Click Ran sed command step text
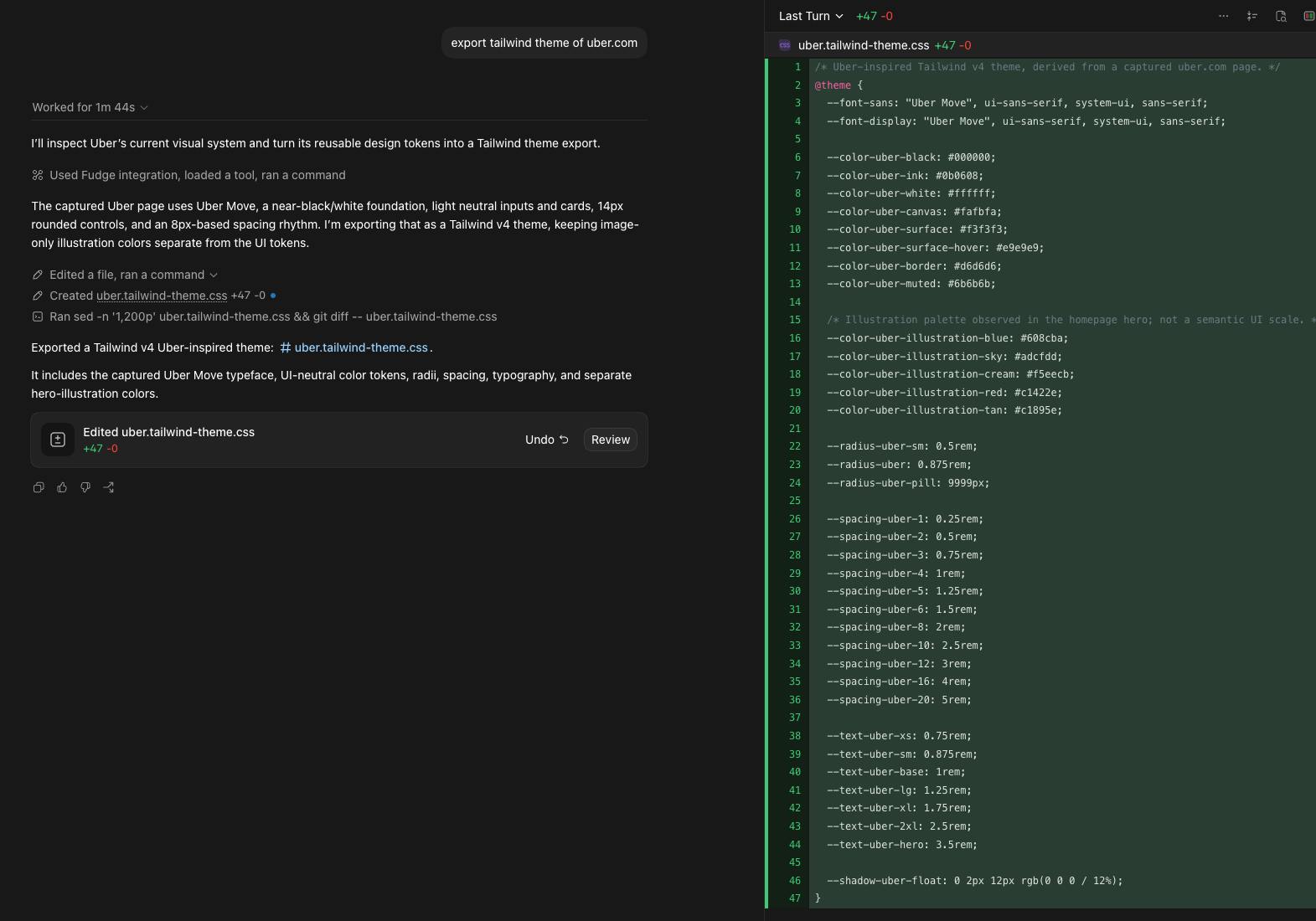This screenshot has width=1316, height=921. click(x=273, y=316)
